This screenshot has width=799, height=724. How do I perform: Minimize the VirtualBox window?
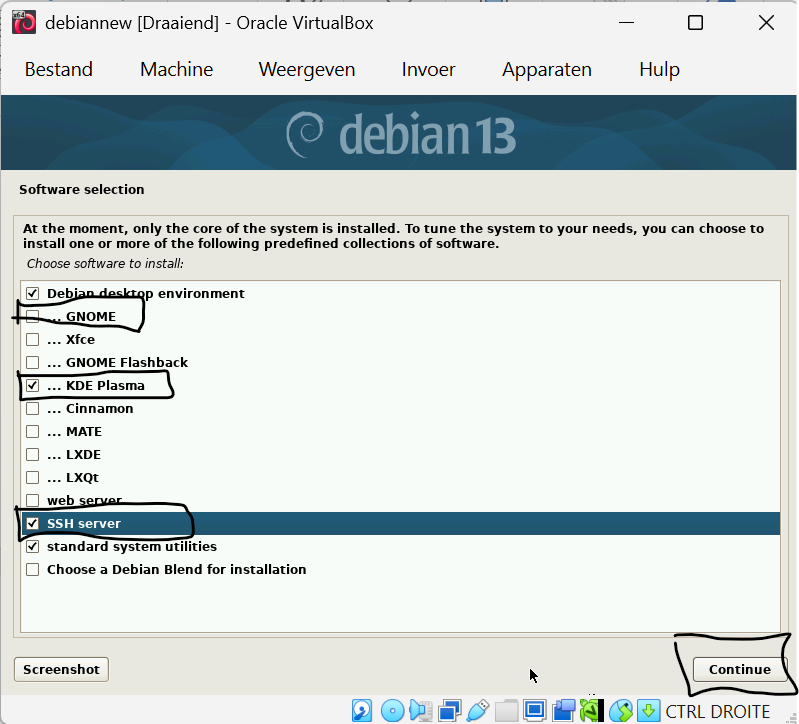[626, 23]
